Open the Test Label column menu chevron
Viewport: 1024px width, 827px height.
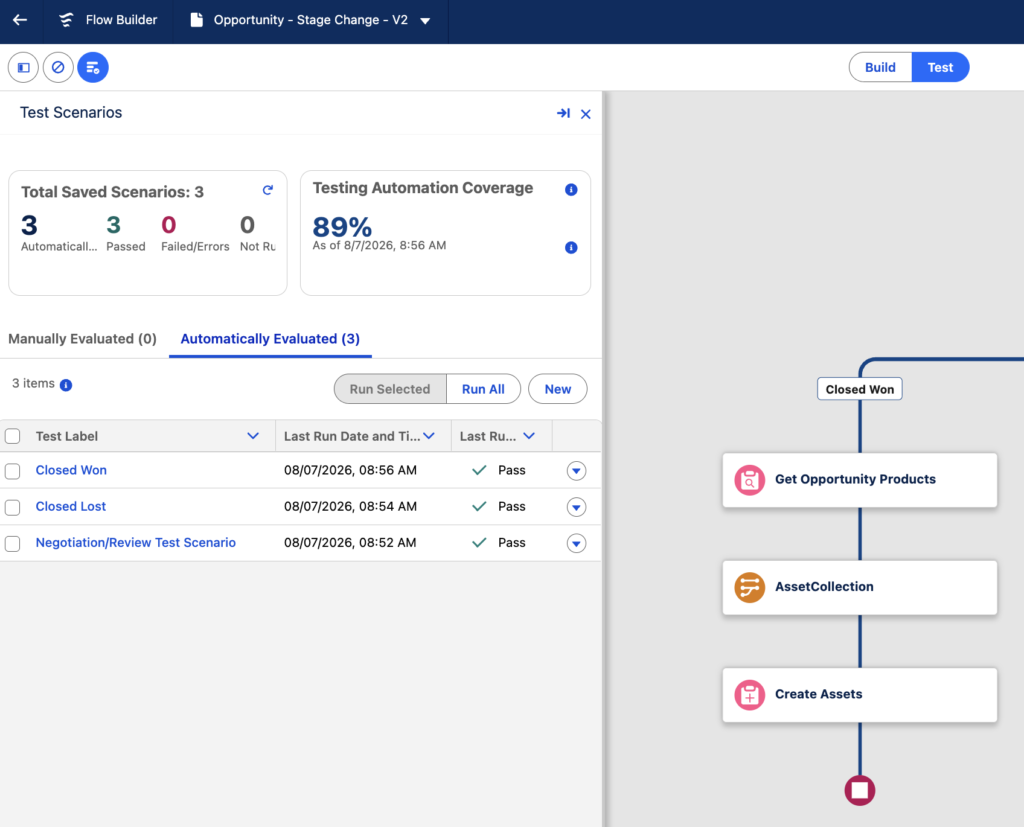tap(253, 436)
